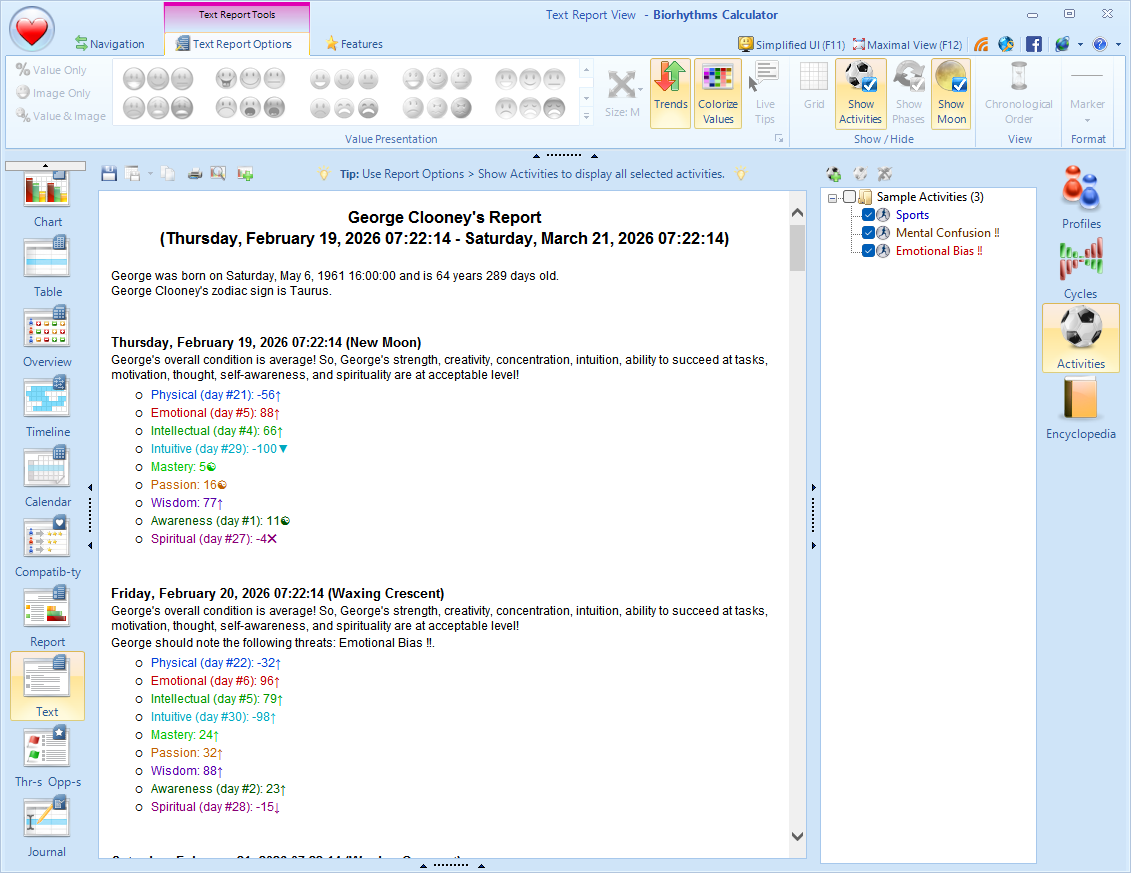Click the add new activity soccer-ball icon

pyautogui.click(x=834, y=173)
